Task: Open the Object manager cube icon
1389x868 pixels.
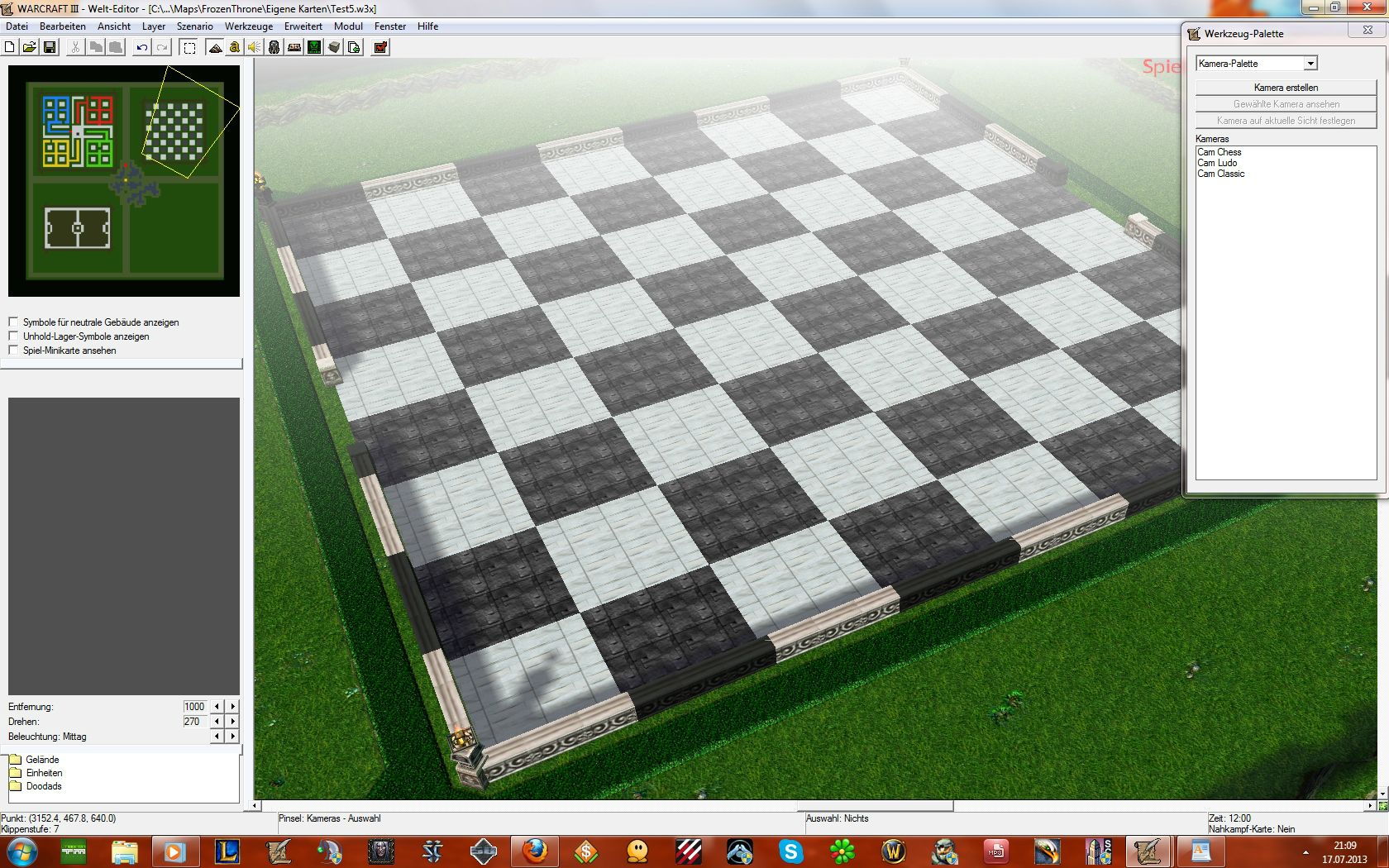Action: (x=334, y=48)
